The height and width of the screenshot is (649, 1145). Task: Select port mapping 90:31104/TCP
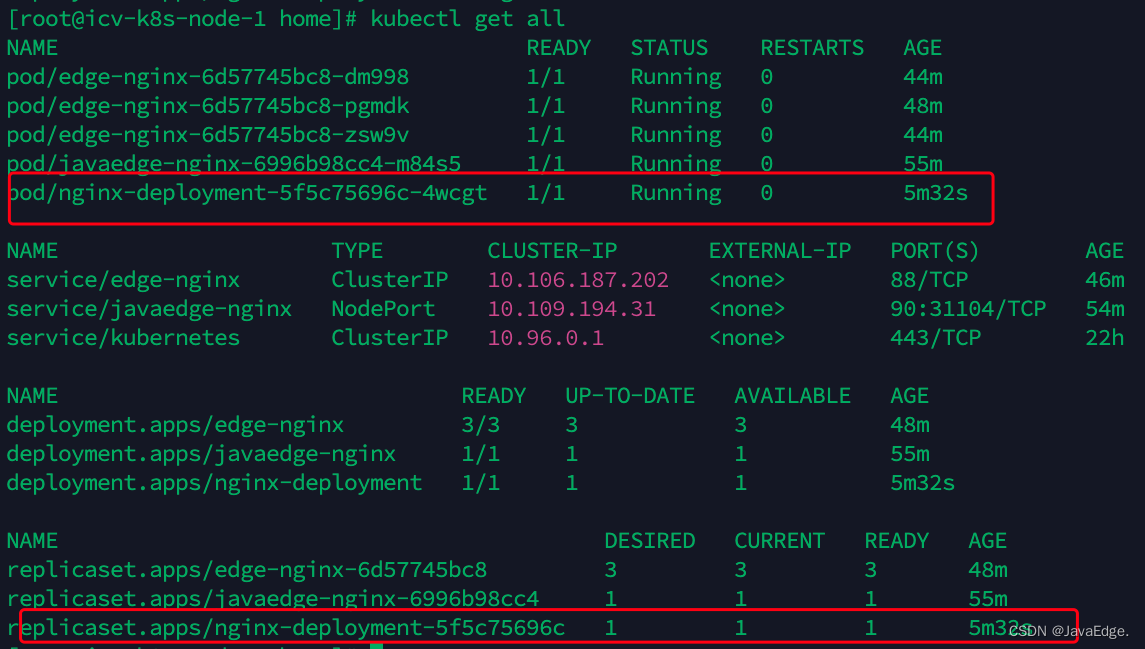[x=969, y=308]
